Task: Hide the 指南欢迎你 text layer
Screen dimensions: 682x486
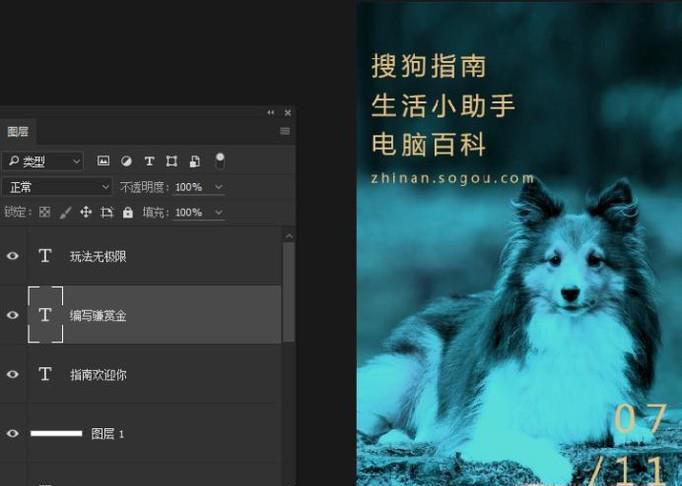Action: click(13, 374)
